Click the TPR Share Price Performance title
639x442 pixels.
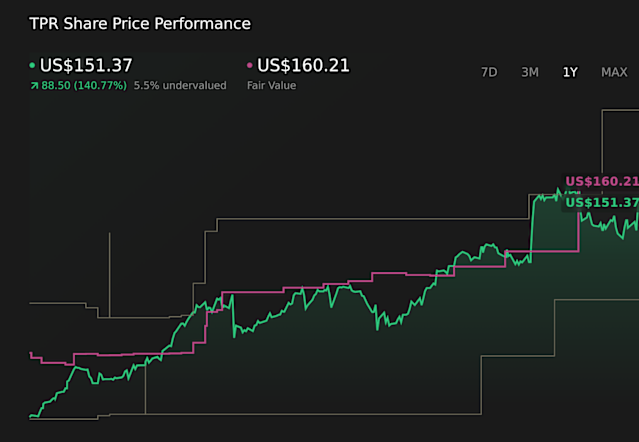click(140, 23)
